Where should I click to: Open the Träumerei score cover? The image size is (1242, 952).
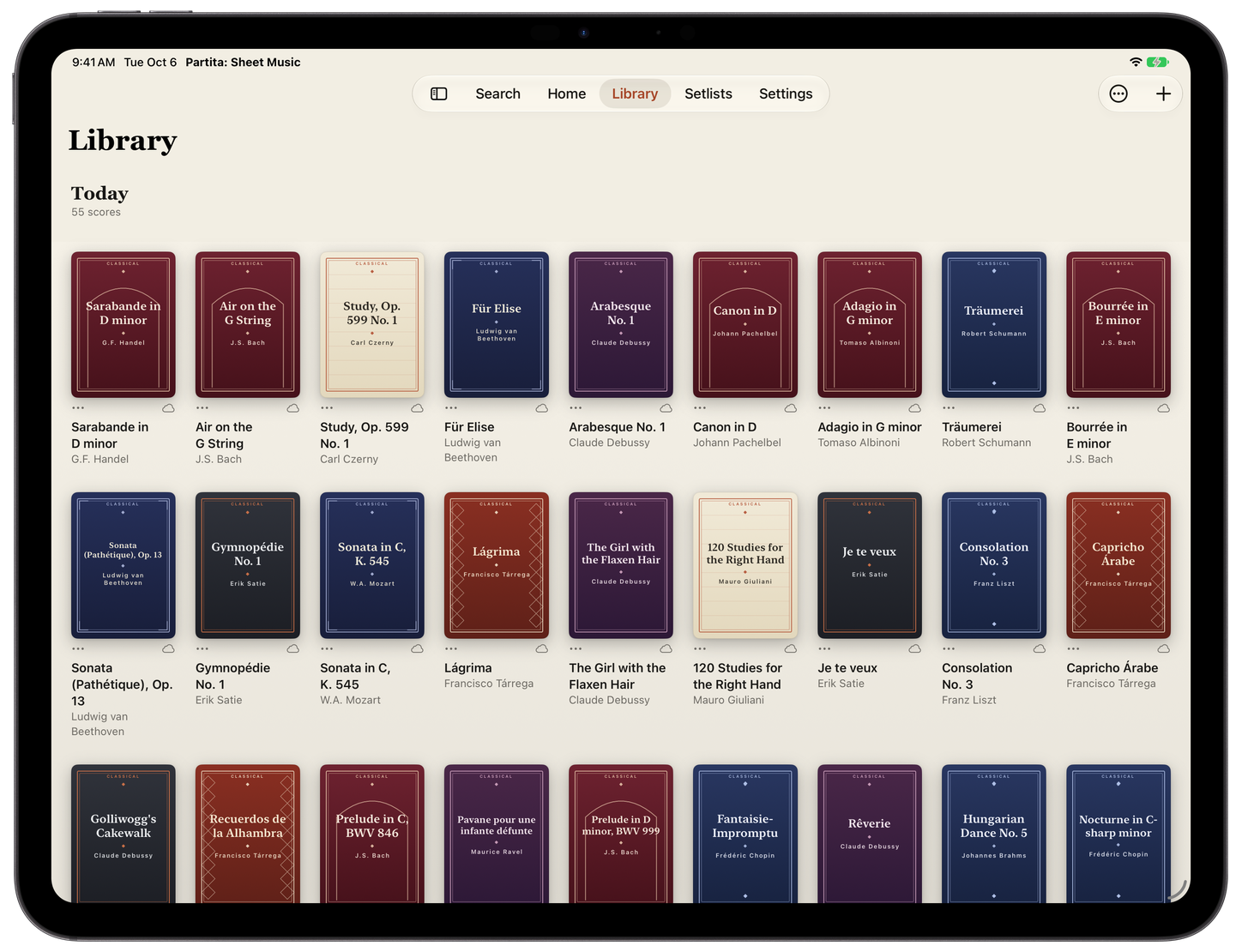(x=994, y=324)
